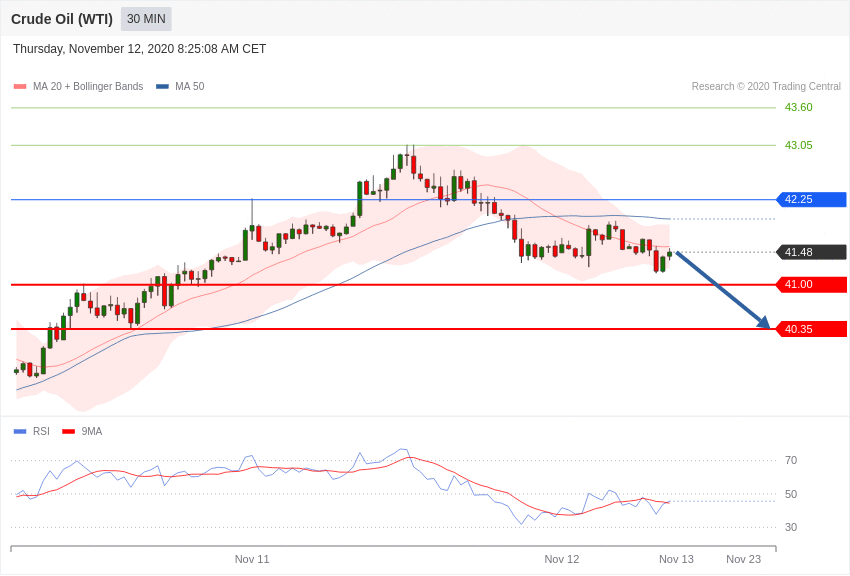This screenshot has width=850, height=576.
Task: Click the Nov 23 date axis label
Action: pos(744,559)
